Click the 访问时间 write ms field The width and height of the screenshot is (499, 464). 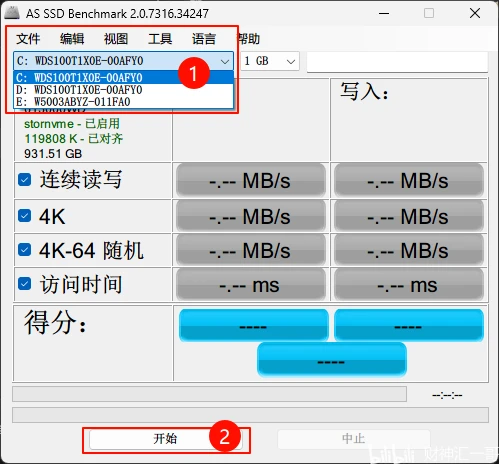(x=409, y=285)
